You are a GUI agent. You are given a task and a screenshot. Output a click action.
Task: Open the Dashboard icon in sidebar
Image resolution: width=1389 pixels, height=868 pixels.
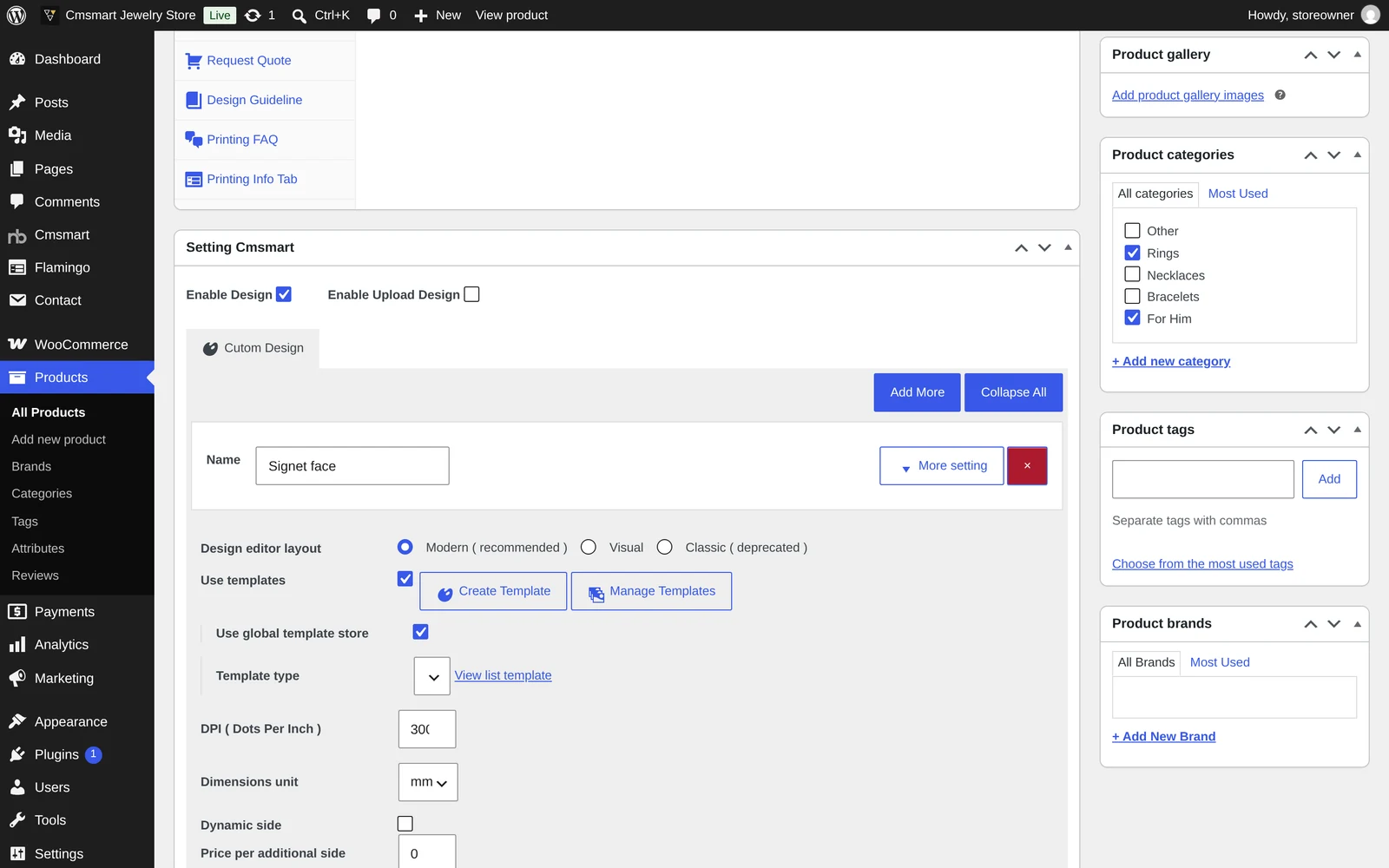(17, 59)
